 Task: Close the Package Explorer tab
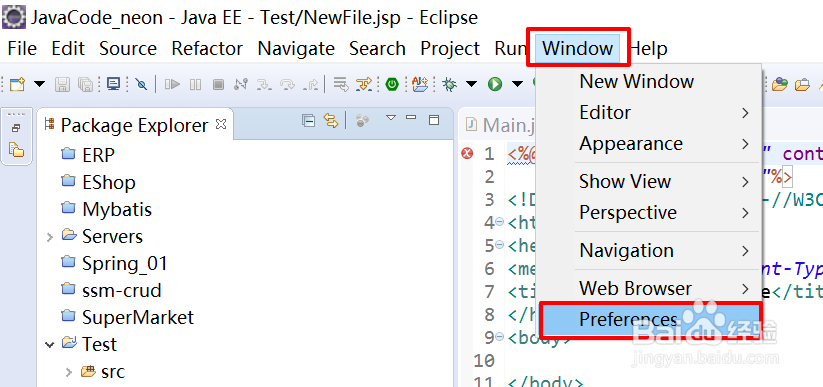click(221, 124)
